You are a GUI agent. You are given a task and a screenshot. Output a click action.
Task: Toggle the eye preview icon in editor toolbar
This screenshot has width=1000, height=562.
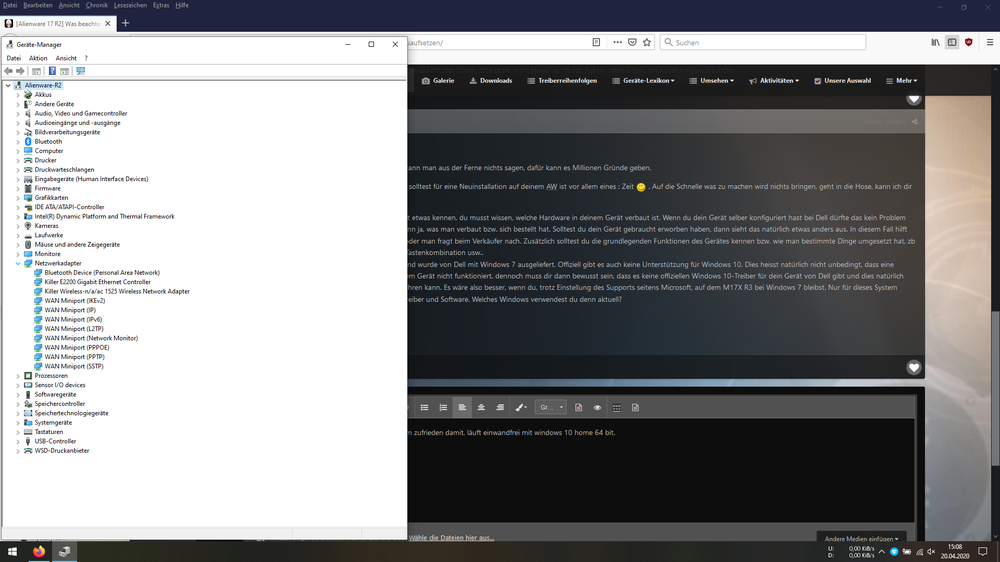click(597, 407)
